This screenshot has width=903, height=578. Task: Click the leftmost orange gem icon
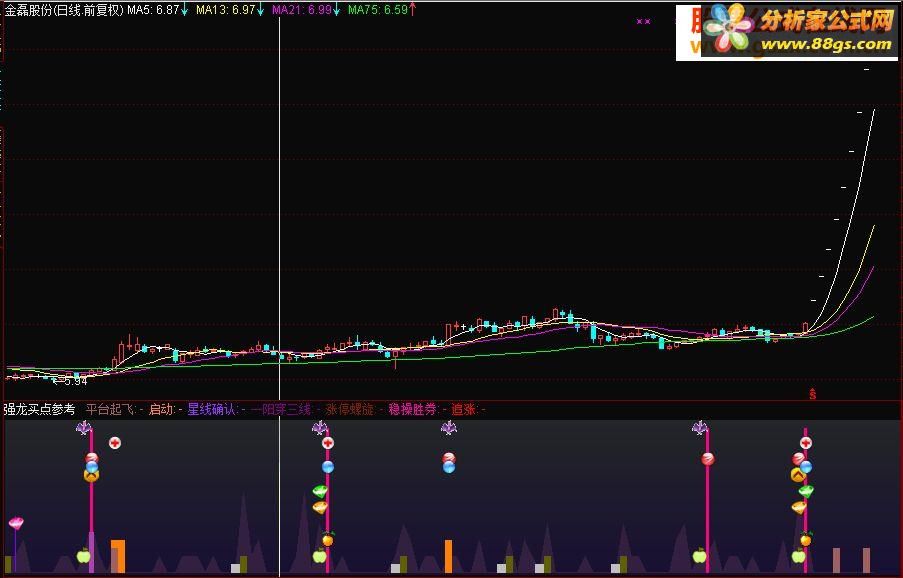[320, 507]
